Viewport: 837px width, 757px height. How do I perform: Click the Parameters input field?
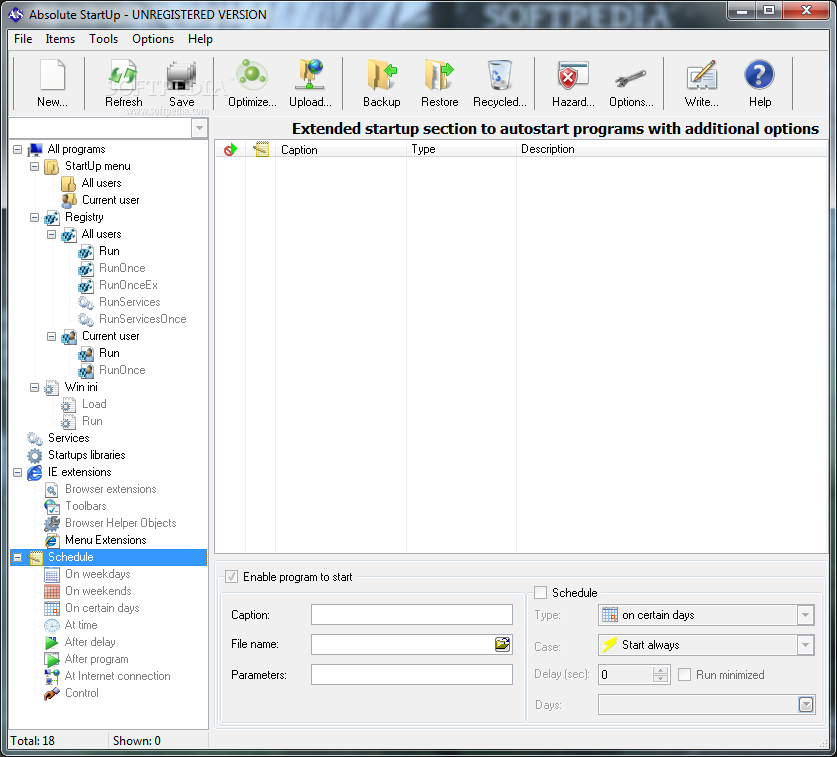[412, 675]
